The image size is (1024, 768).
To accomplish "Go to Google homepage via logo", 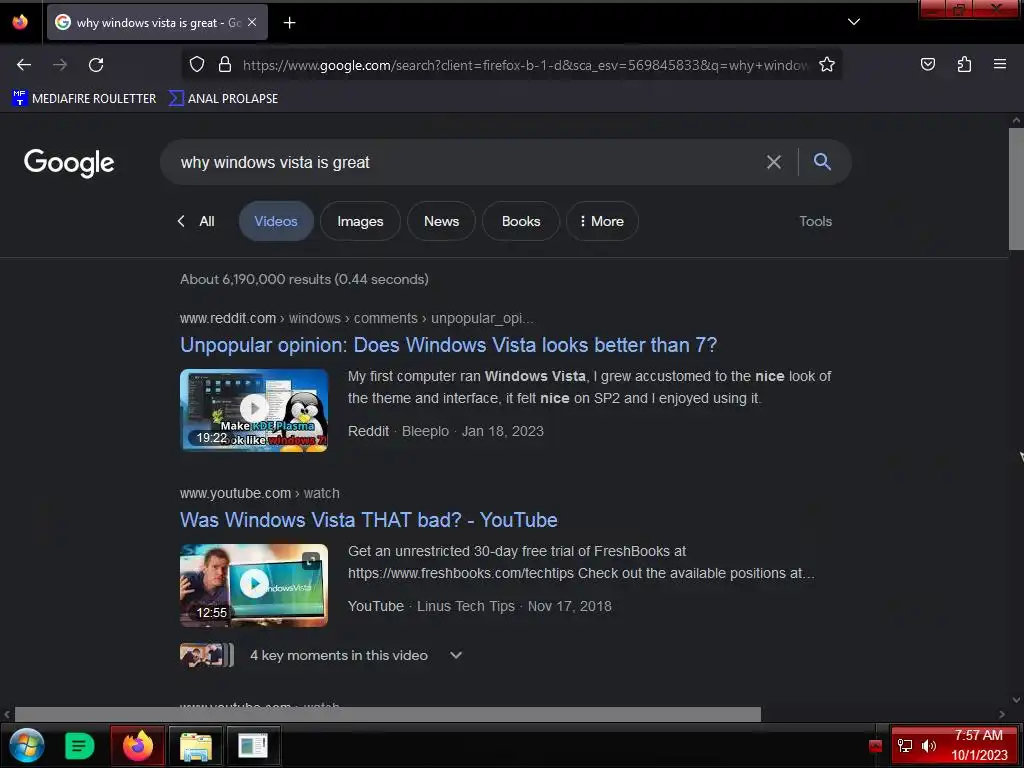I will point(69,163).
